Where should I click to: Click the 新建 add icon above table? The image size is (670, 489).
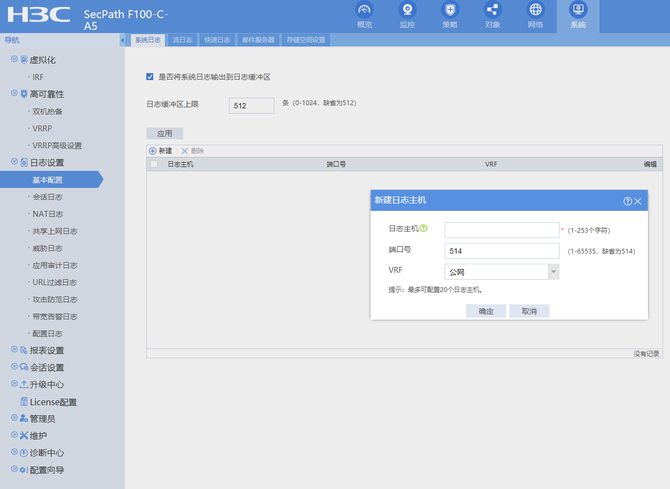pos(153,151)
